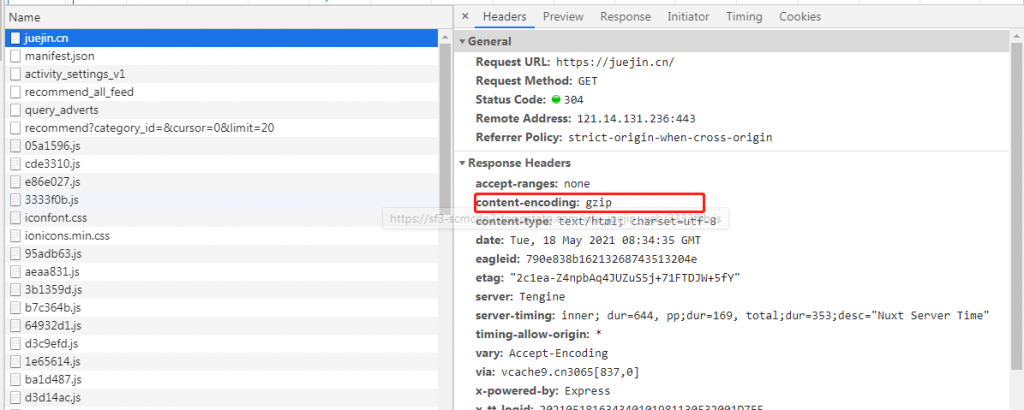The image size is (1024, 410).
Task: Click the Request URL value https://juejin.cn/
Action: point(615,63)
